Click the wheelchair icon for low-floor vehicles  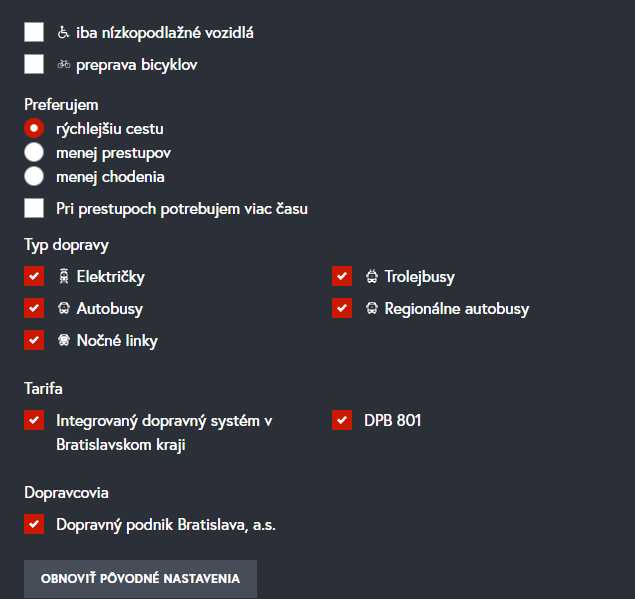(64, 33)
